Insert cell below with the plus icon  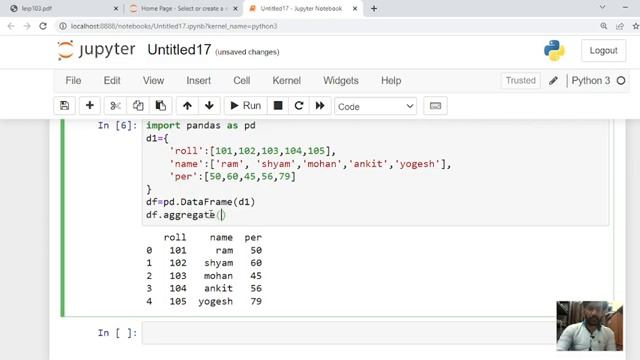(90, 106)
